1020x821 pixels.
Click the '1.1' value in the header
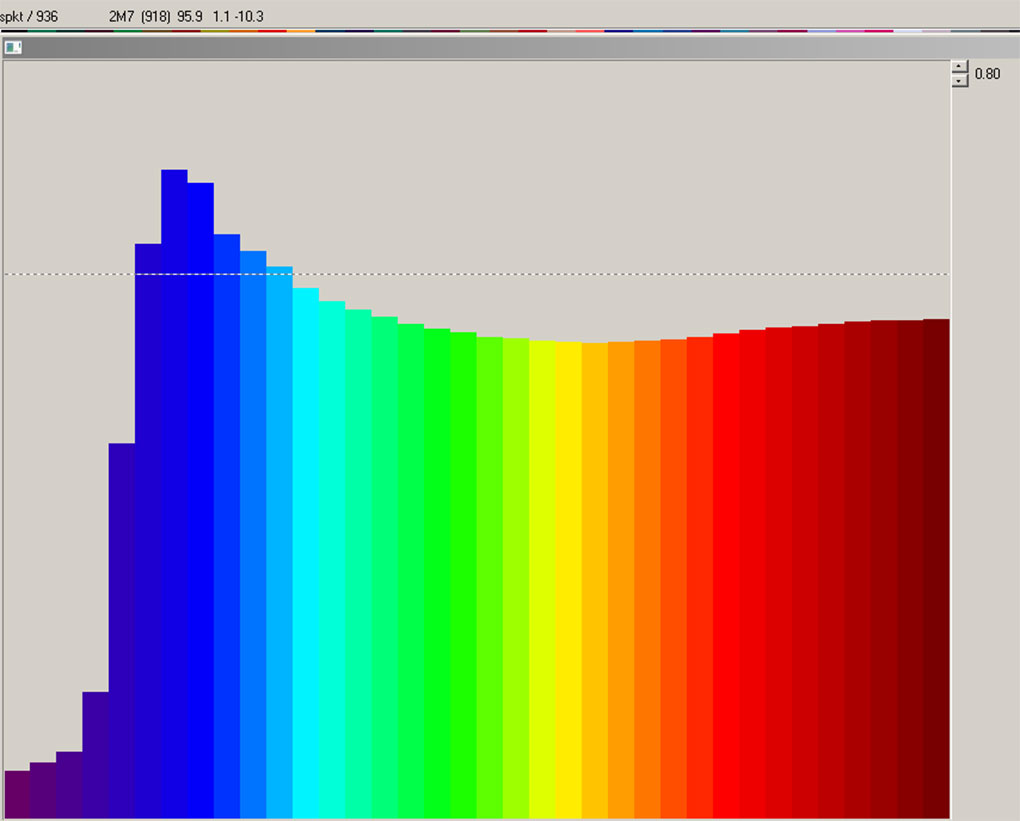coord(221,16)
